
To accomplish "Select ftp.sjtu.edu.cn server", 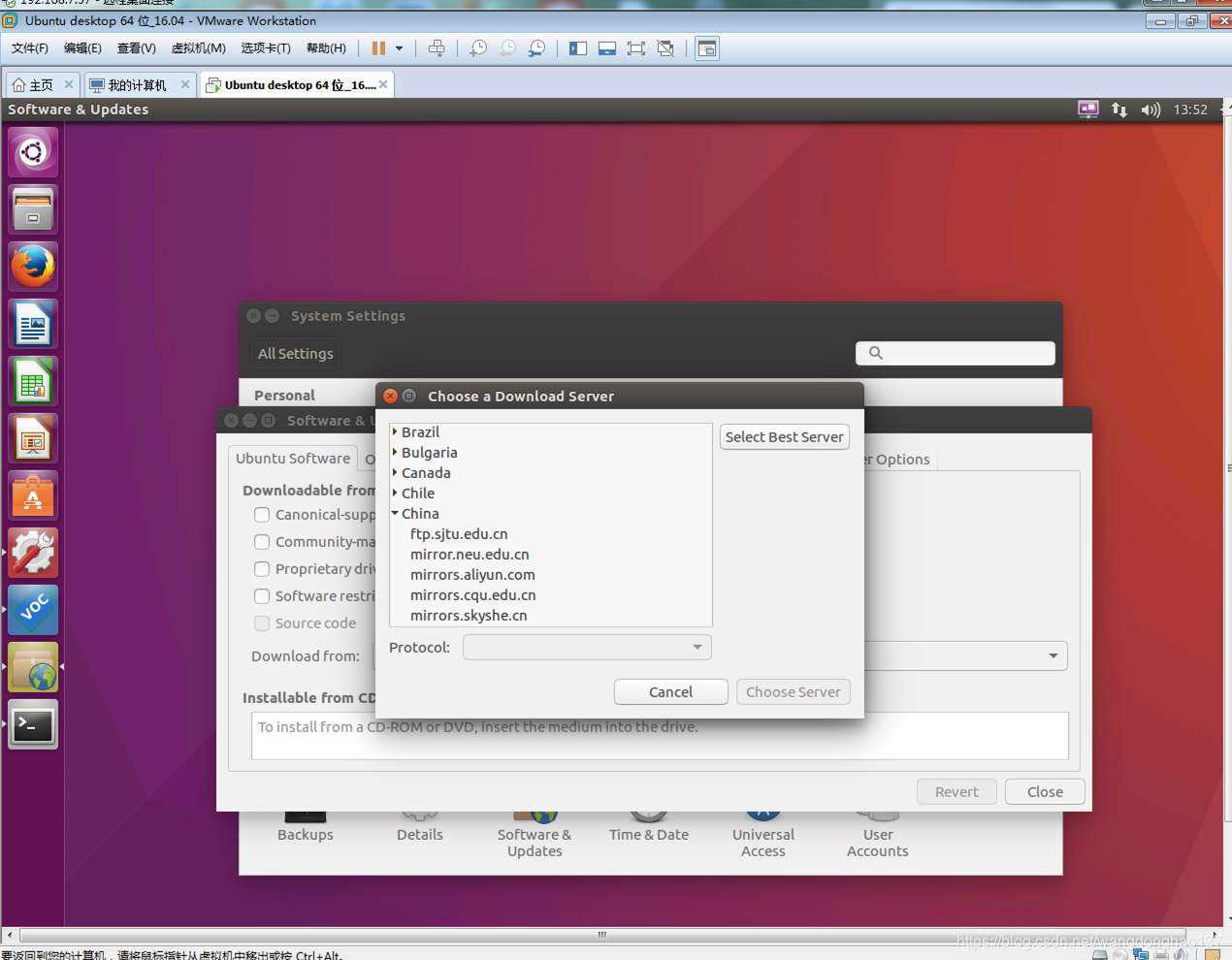I will pyautogui.click(x=459, y=534).
